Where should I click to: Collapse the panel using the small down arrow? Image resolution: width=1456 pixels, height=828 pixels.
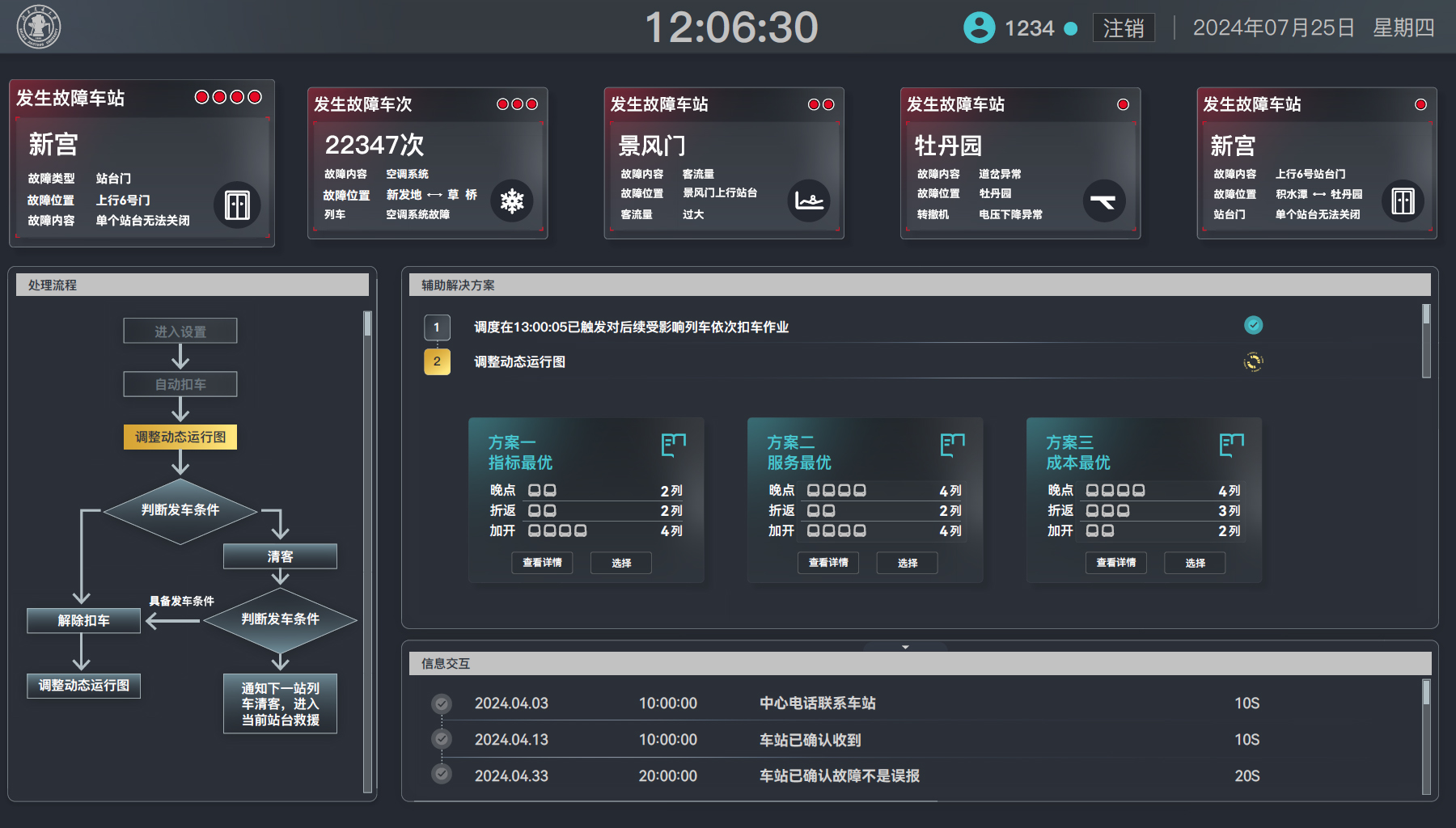(x=905, y=647)
